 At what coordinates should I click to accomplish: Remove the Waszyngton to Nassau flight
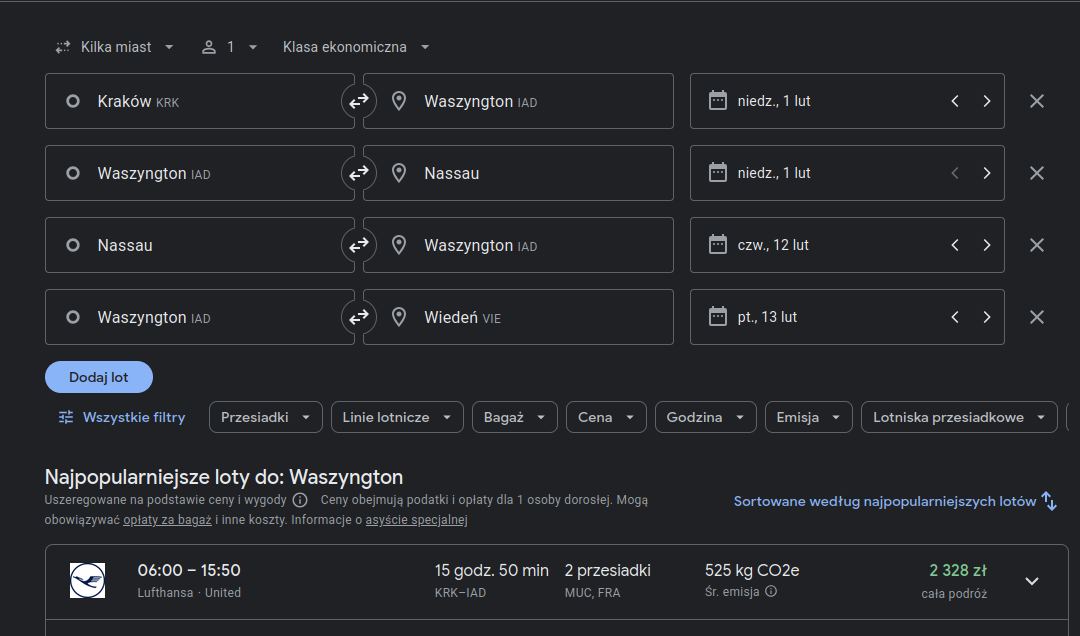click(x=1037, y=173)
